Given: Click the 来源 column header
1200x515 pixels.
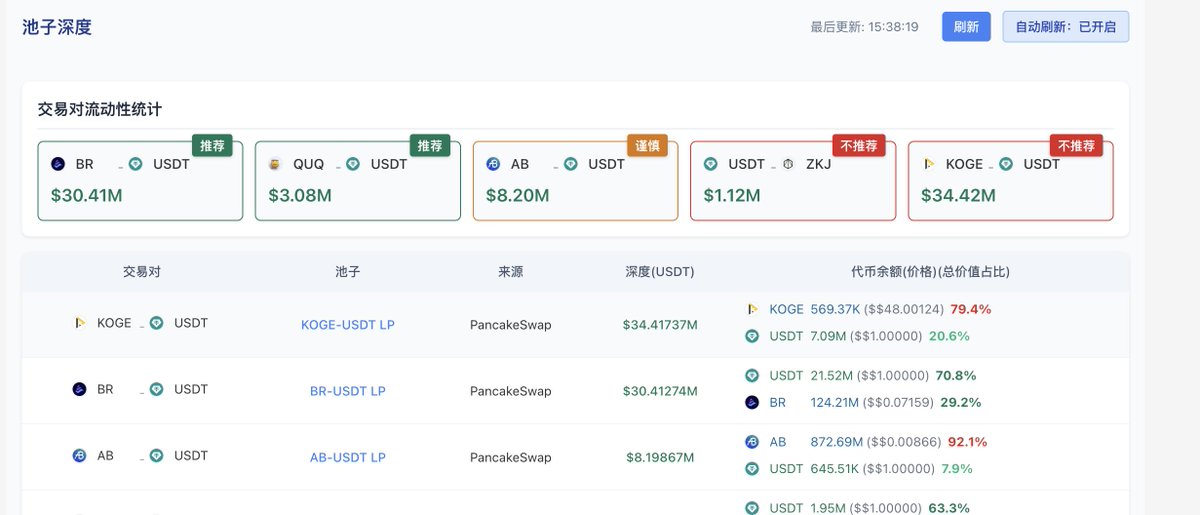Looking at the screenshot, I should (510, 272).
